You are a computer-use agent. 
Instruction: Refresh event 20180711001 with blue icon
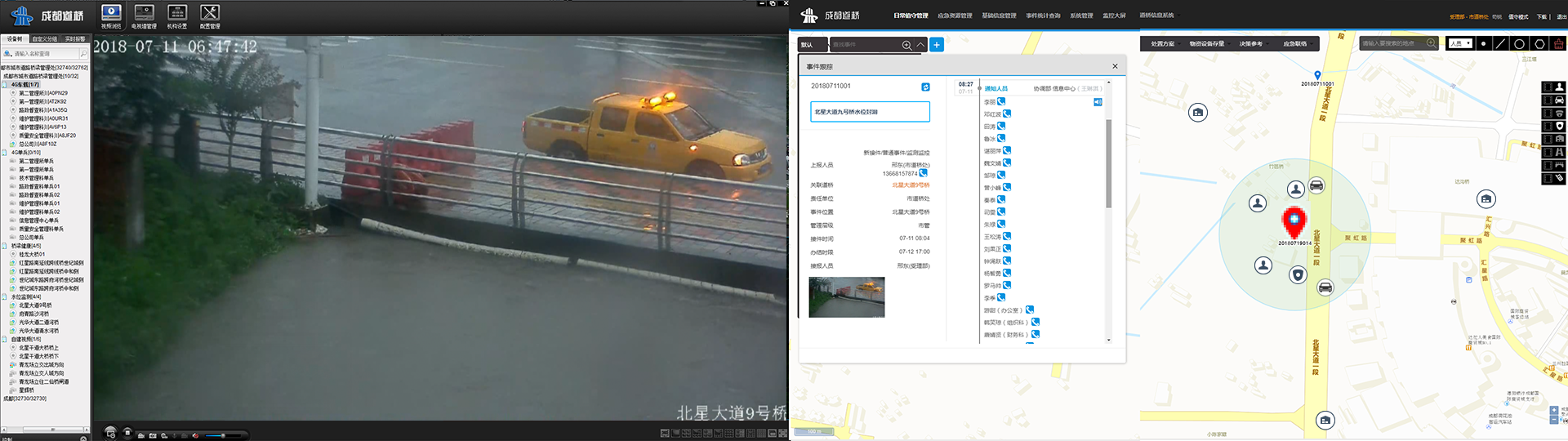point(925,87)
